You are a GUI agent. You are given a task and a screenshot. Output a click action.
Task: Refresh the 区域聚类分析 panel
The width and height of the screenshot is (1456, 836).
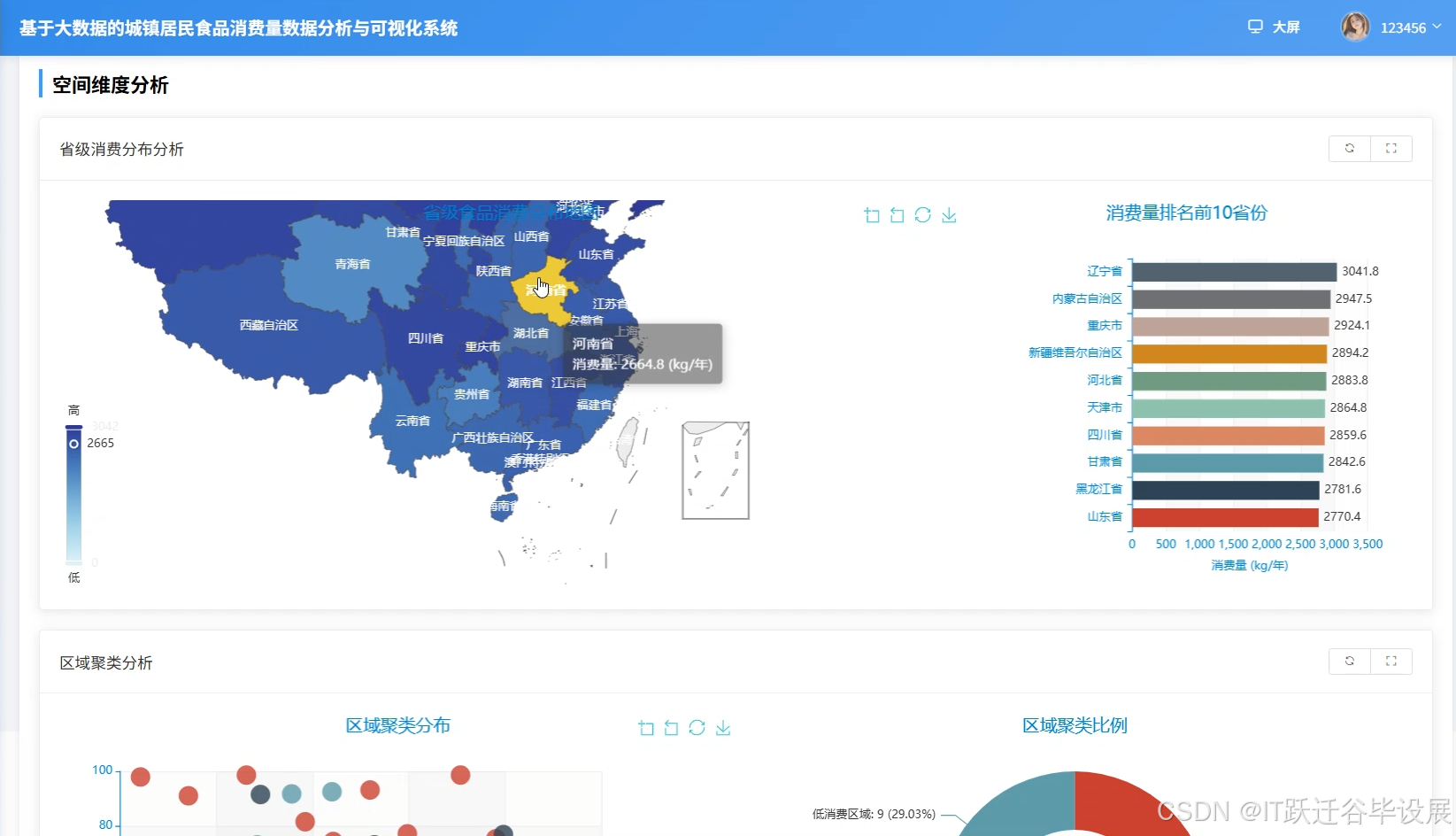click(1350, 661)
